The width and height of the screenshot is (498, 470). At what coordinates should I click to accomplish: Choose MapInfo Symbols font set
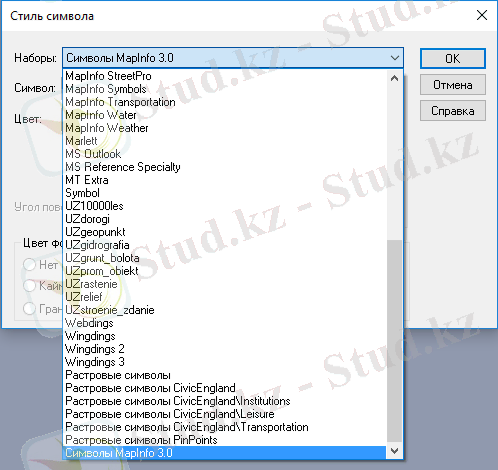[225, 89]
